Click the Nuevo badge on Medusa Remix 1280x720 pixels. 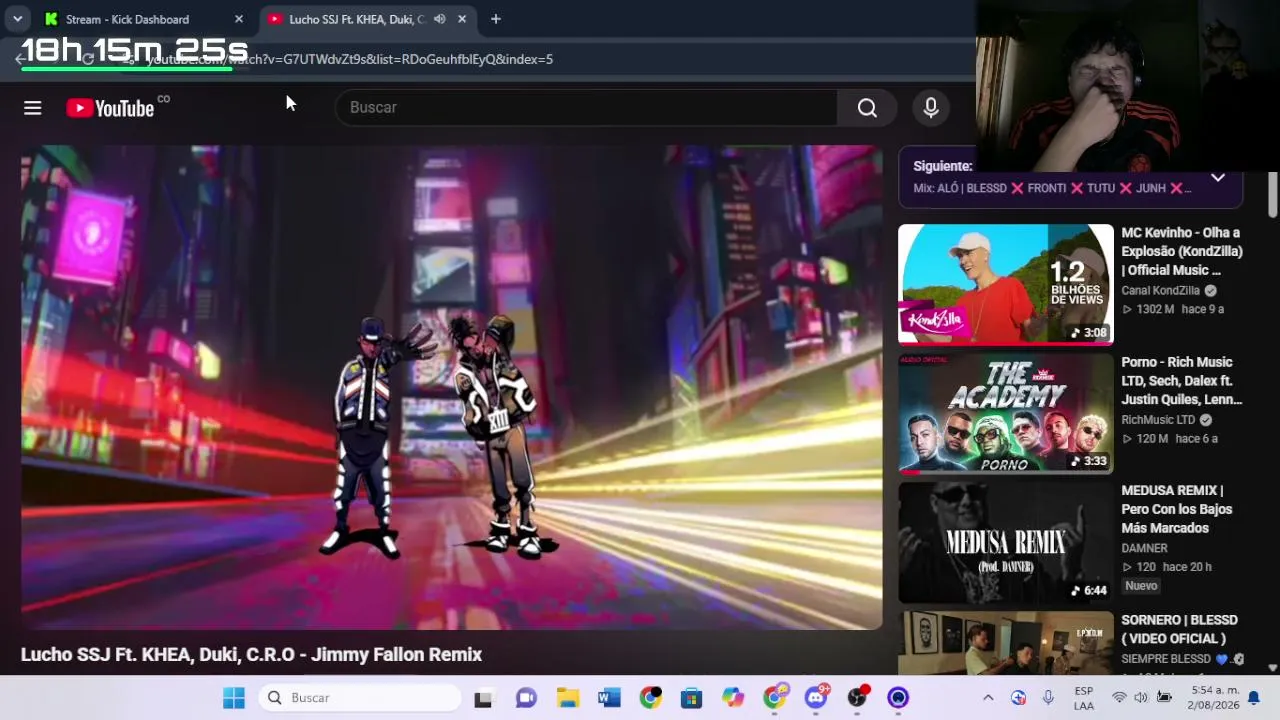click(x=1141, y=586)
